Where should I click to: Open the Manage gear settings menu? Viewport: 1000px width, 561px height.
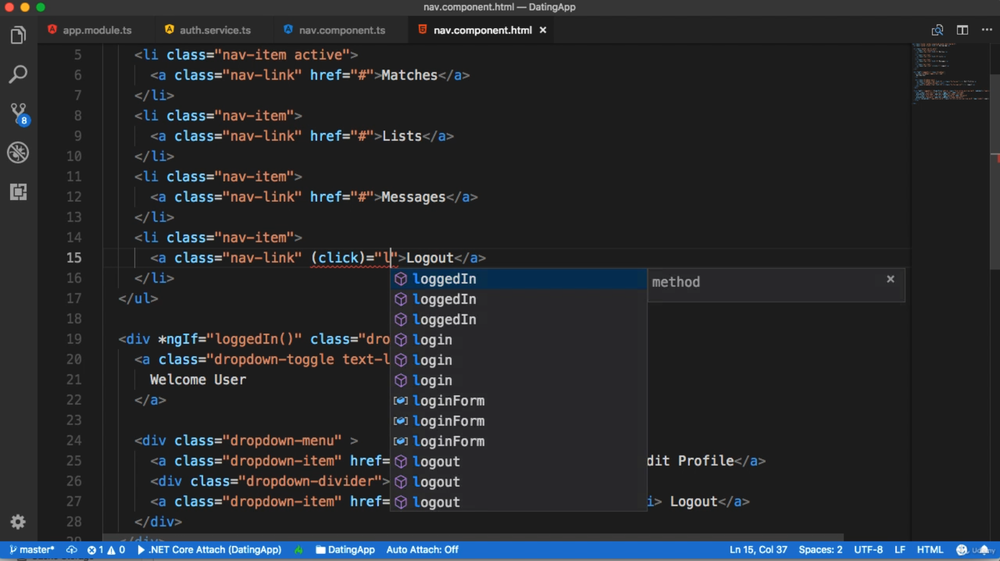coord(18,521)
